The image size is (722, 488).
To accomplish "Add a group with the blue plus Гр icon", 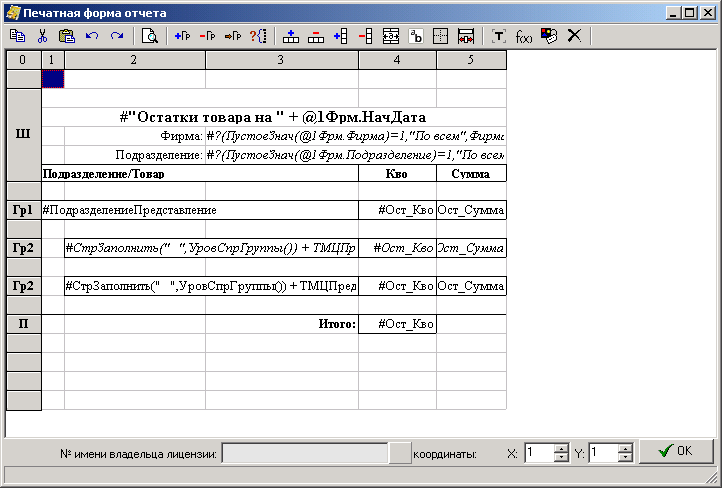I will pyautogui.click(x=183, y=36).
